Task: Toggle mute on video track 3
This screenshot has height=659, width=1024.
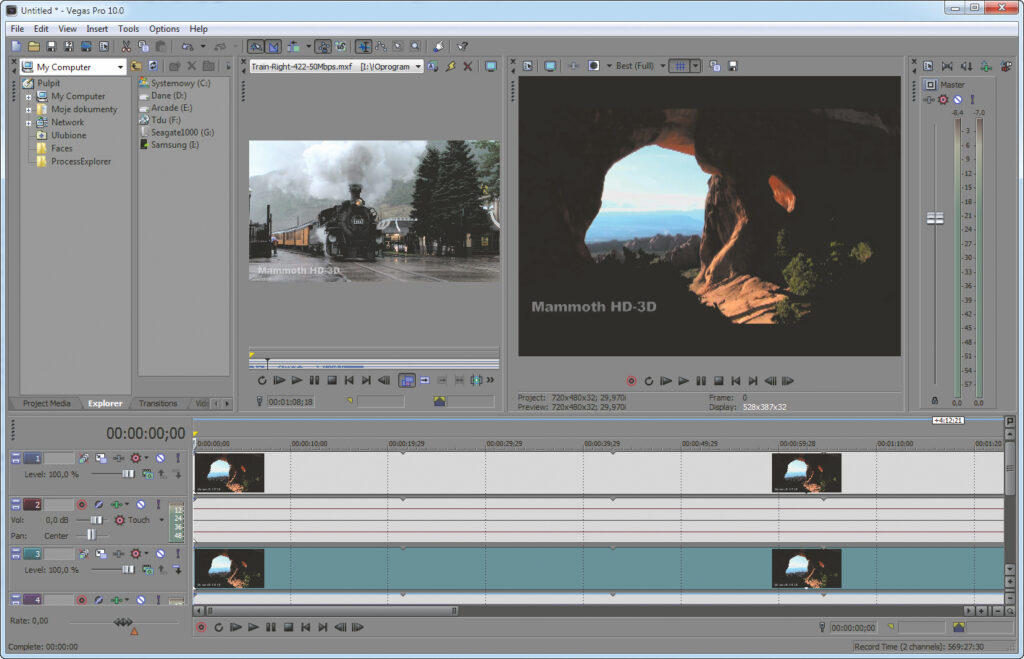Action: pyautogui.click(x=160, y=553)
